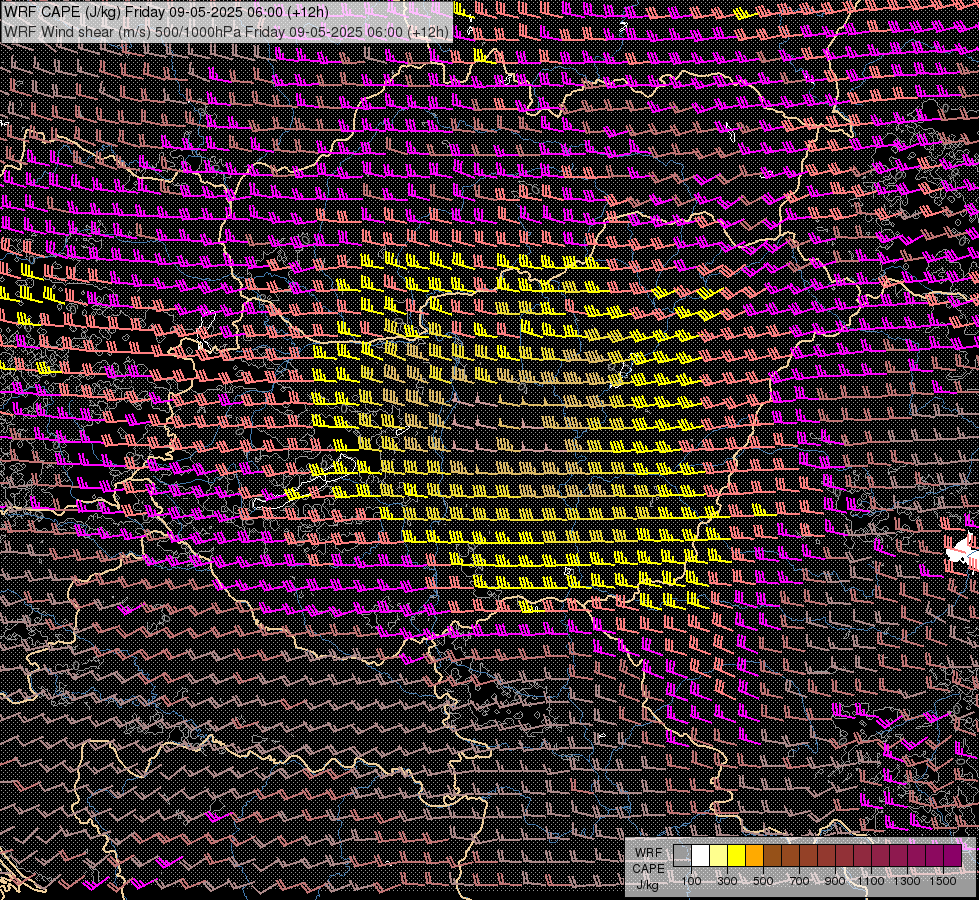Click the 'CAPE' text in the legend box
979x900 pixels.
[x=648, y=868]
